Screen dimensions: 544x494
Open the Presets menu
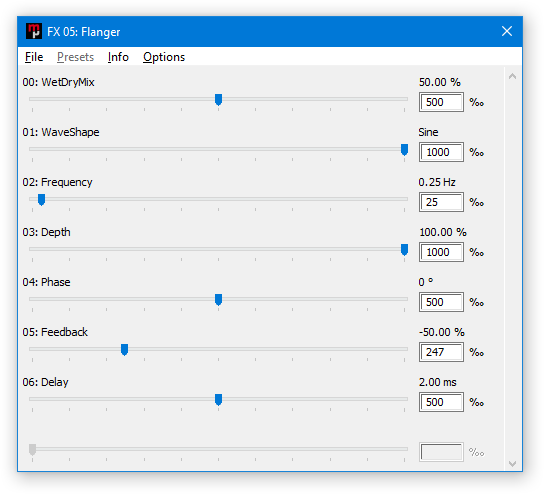coord(75,57)
